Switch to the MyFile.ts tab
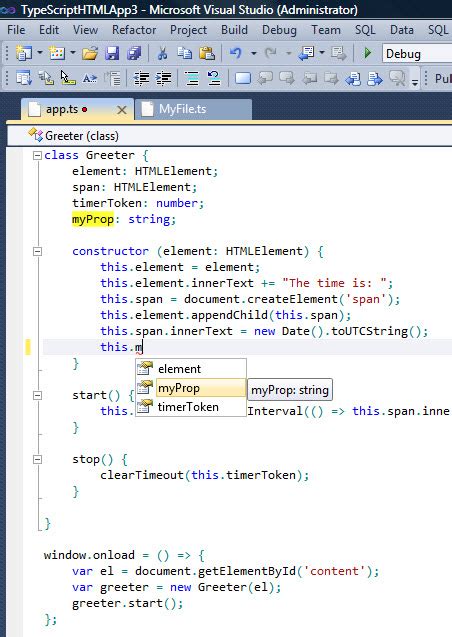The image size is (452, 637). click(x=194, y=109)
